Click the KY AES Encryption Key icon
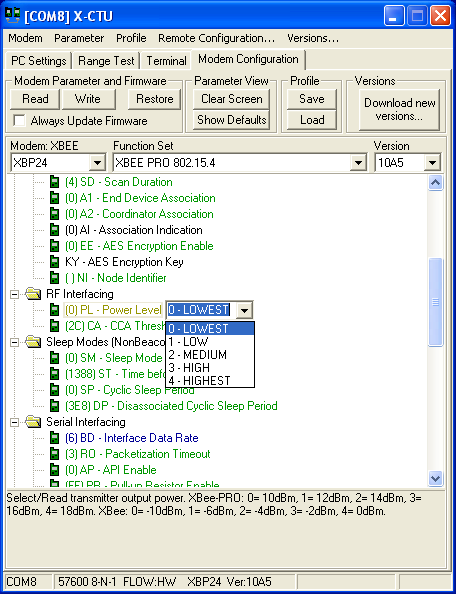 click(55, 262)
